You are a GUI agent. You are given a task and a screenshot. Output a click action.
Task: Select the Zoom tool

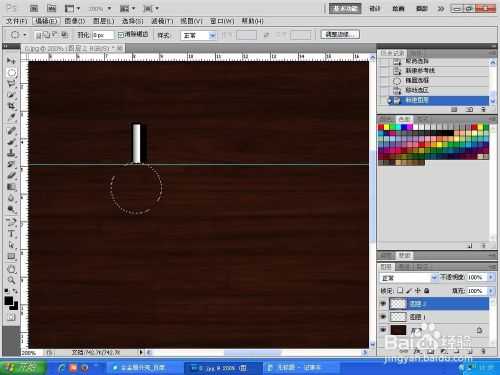click(x=11, y=280)
